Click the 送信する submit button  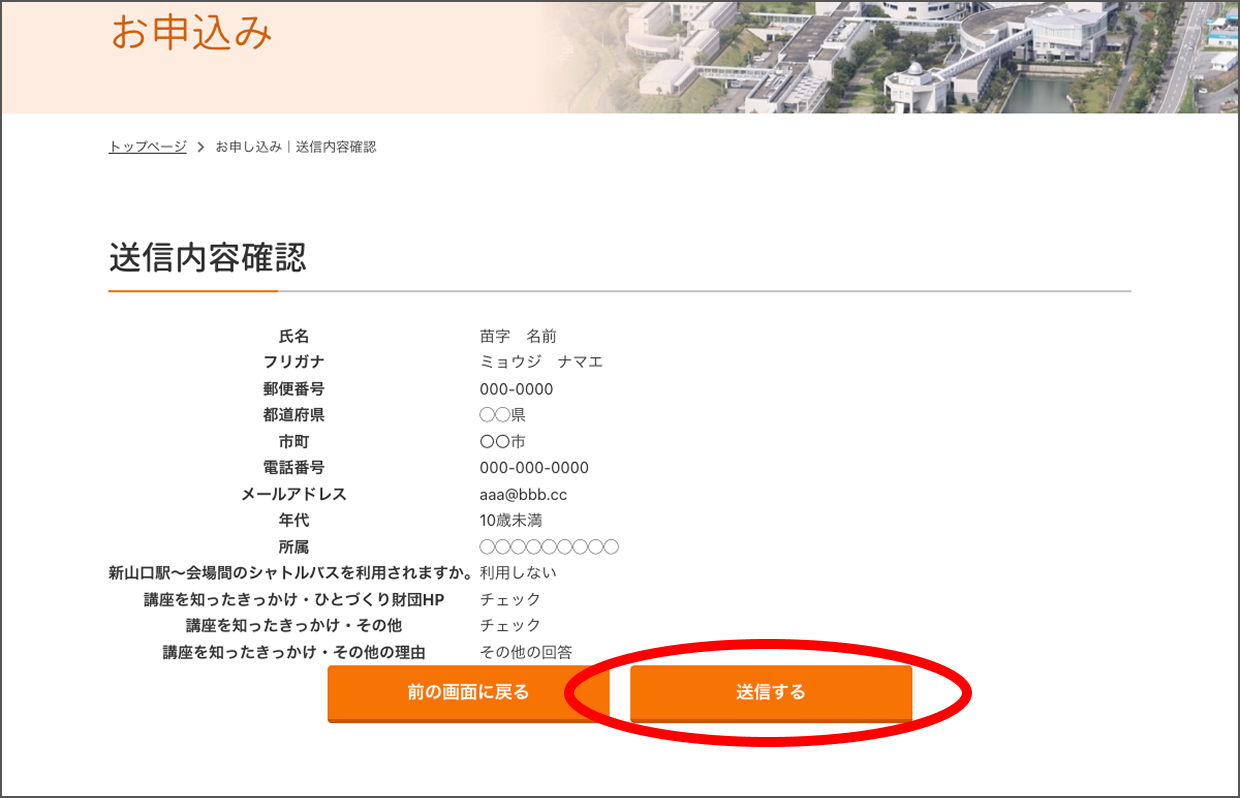click(x=771, y=693)
